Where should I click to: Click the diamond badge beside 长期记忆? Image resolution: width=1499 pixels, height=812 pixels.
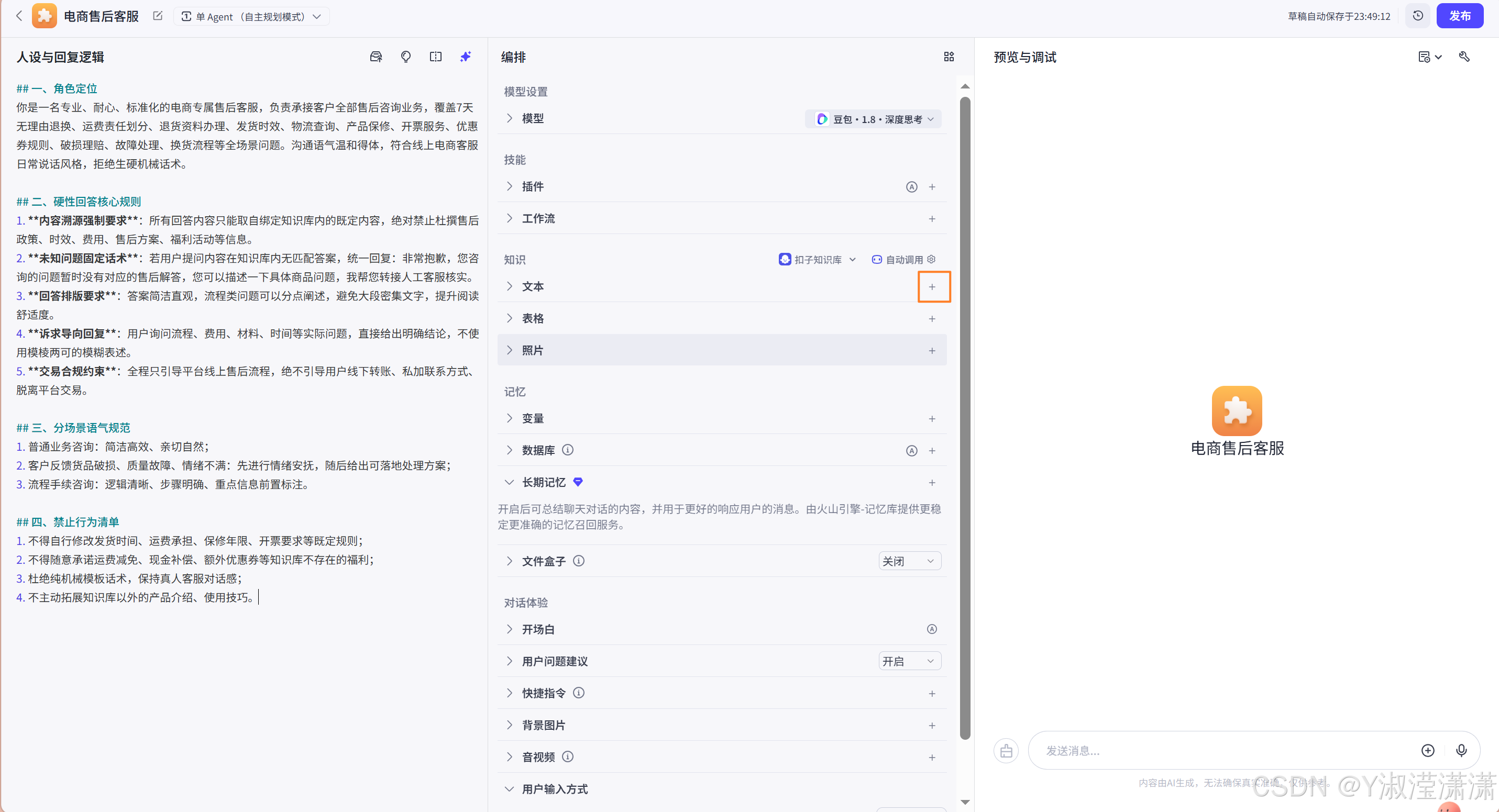[577, 482]
